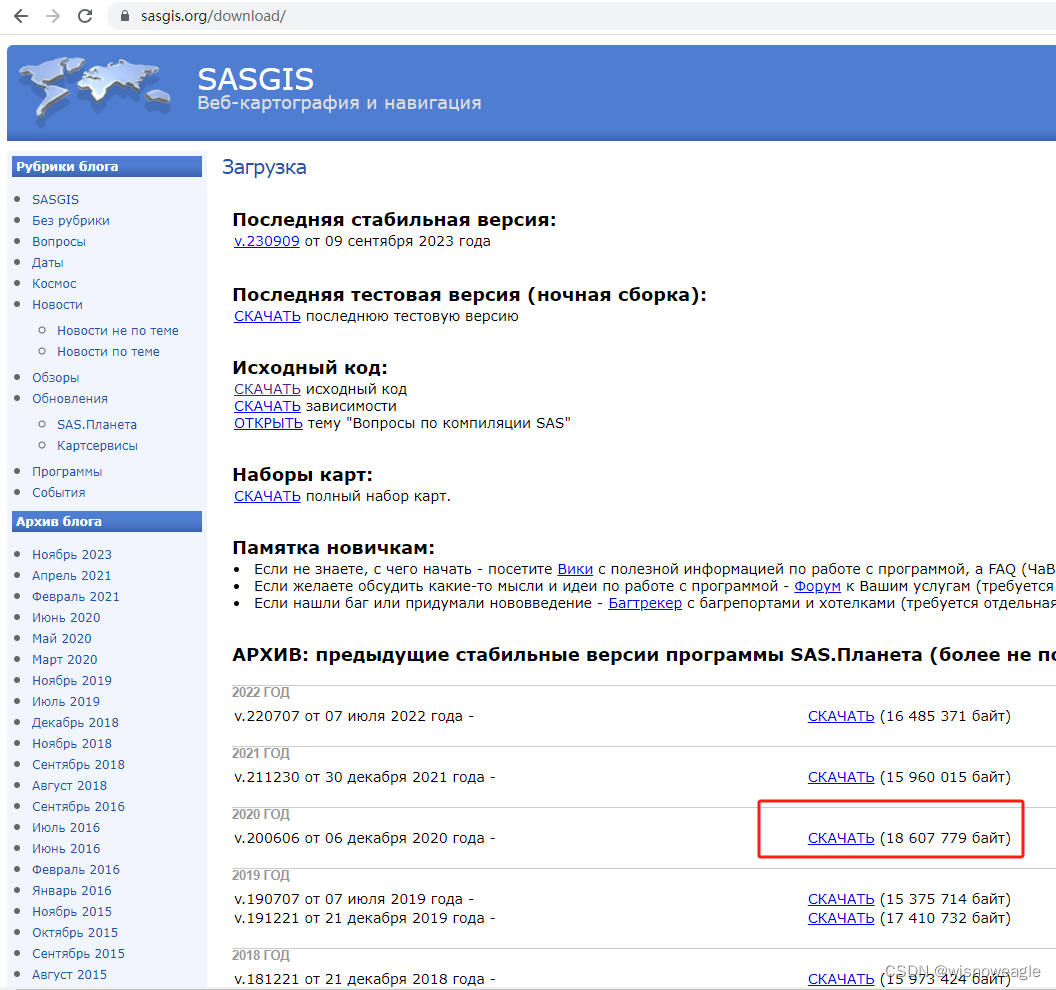The image size is (1056, 990).
Task: Open the Обзоры category
Action: (55, 378)
